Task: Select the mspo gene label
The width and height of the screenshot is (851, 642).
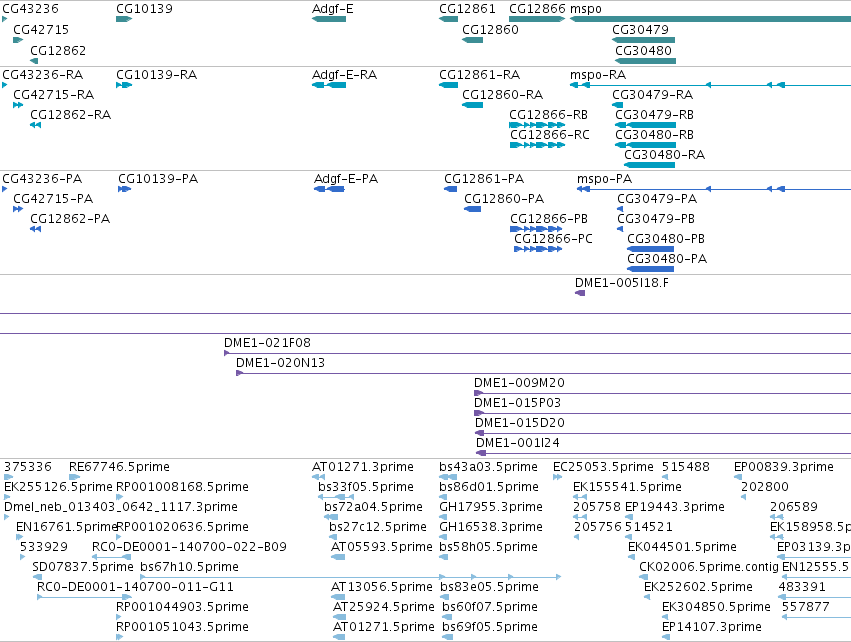Action: (586, 9)
